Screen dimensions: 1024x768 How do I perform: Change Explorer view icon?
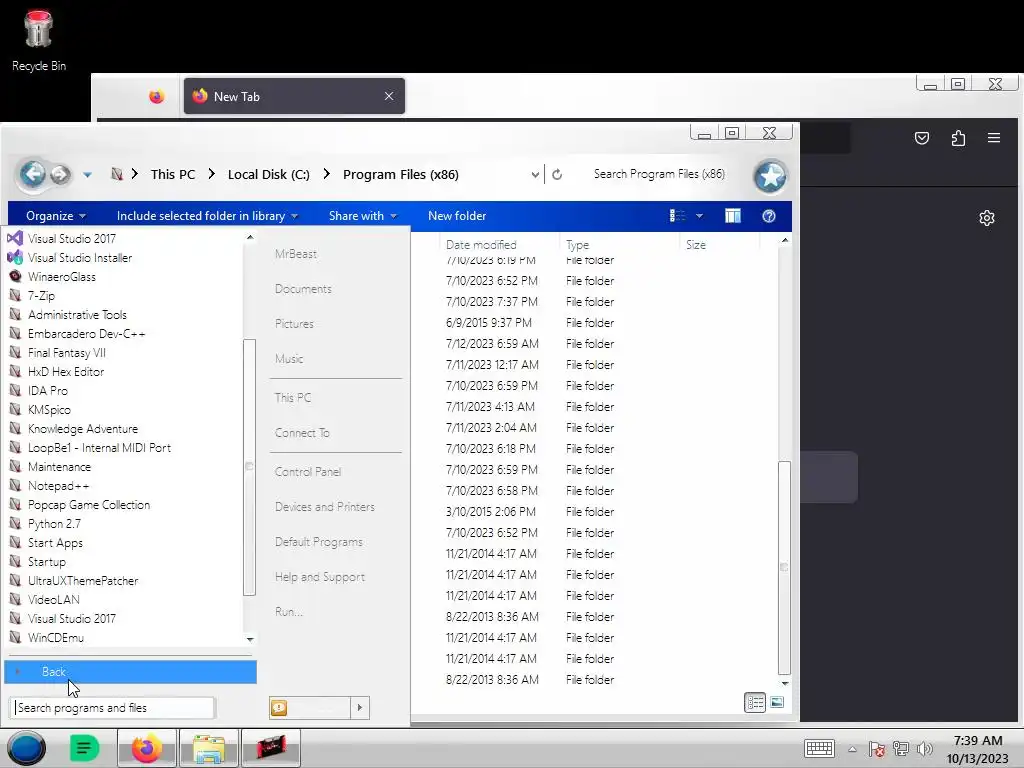tap(677, 216)
